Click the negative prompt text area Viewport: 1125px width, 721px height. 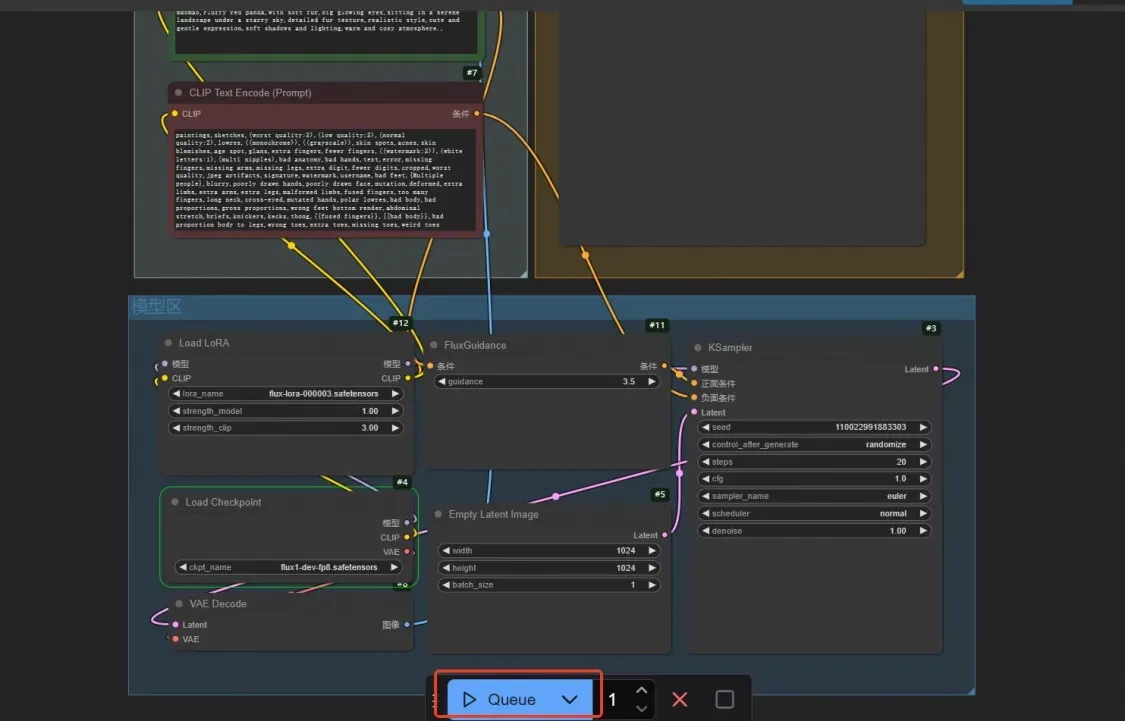[325, 179]
